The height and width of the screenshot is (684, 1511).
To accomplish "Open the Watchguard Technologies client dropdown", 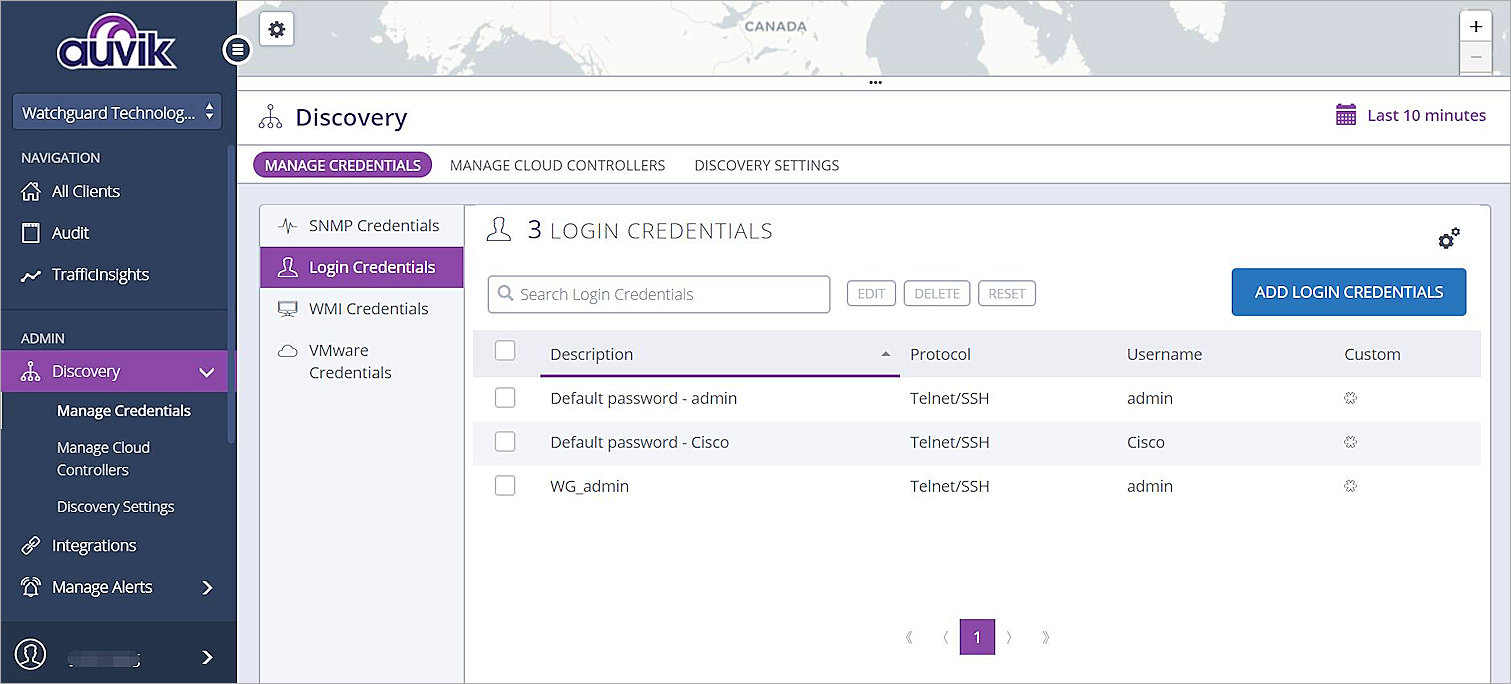I will click(x=117, y=113).
